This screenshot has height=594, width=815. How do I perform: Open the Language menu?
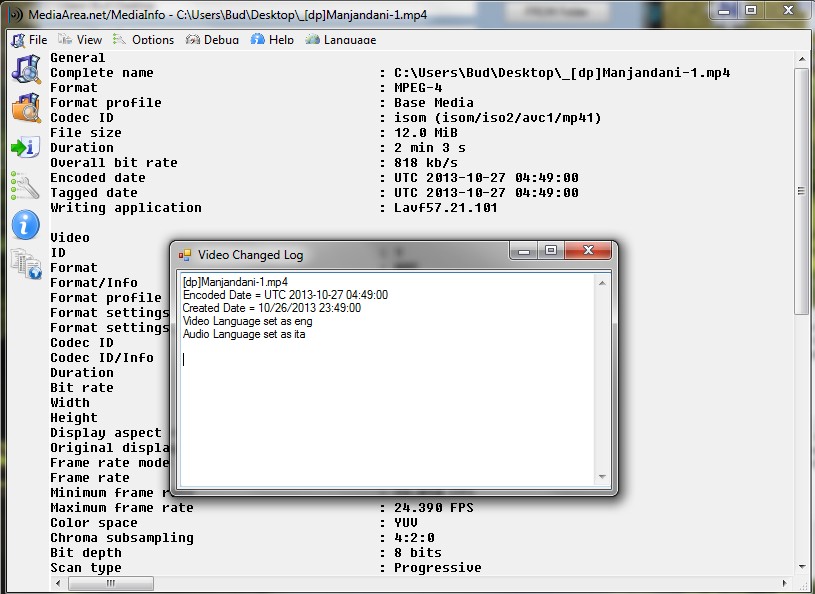click(x=340, y=39)
